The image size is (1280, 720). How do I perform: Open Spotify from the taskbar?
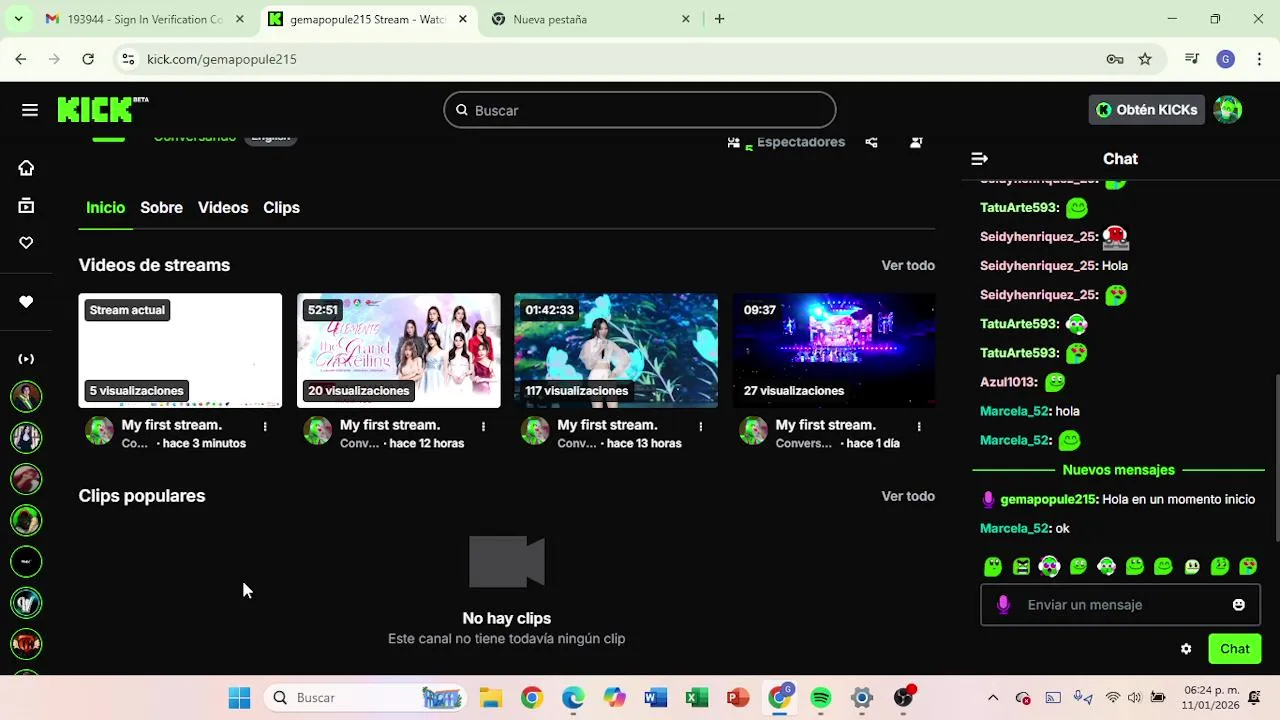(x=821, y=698)
